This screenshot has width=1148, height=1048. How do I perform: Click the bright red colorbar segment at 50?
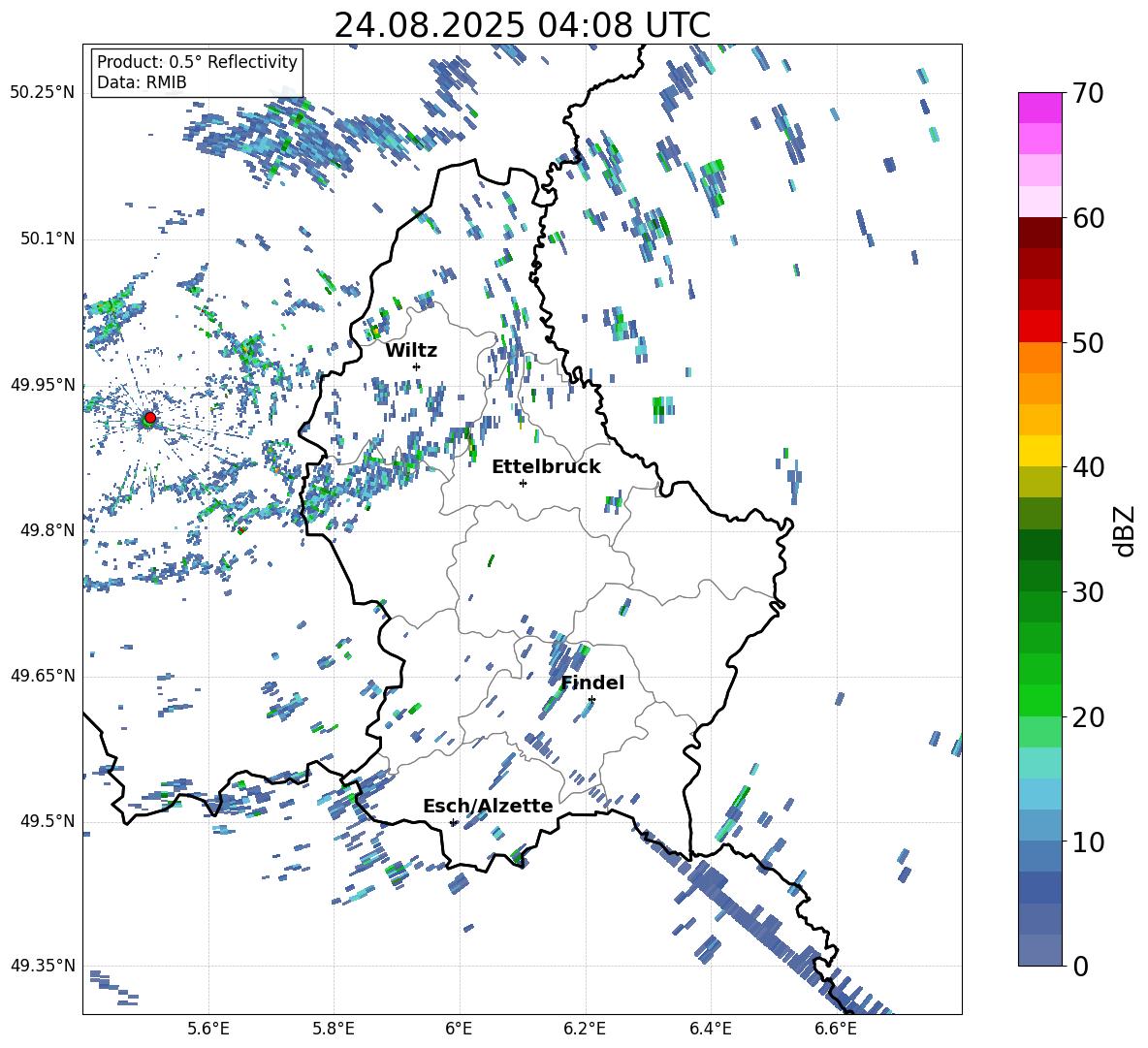click(1040, 327)
